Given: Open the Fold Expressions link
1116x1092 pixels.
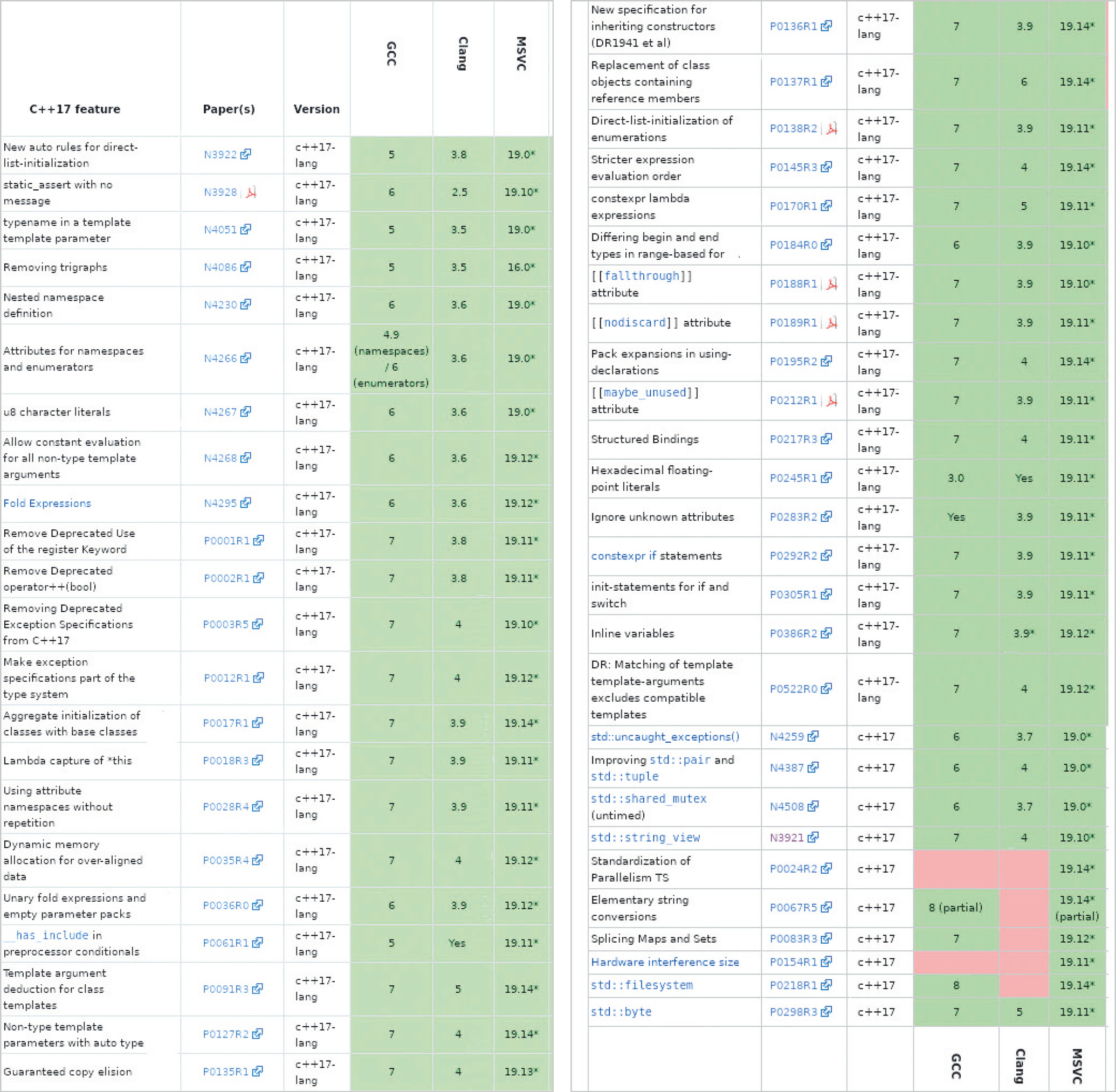Looking at the screenshot, I should pyautogui.click(x=47, y=503).
